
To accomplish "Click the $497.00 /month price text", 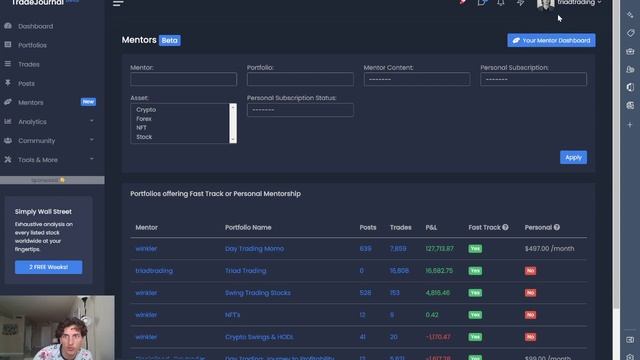I will point(549,249).
